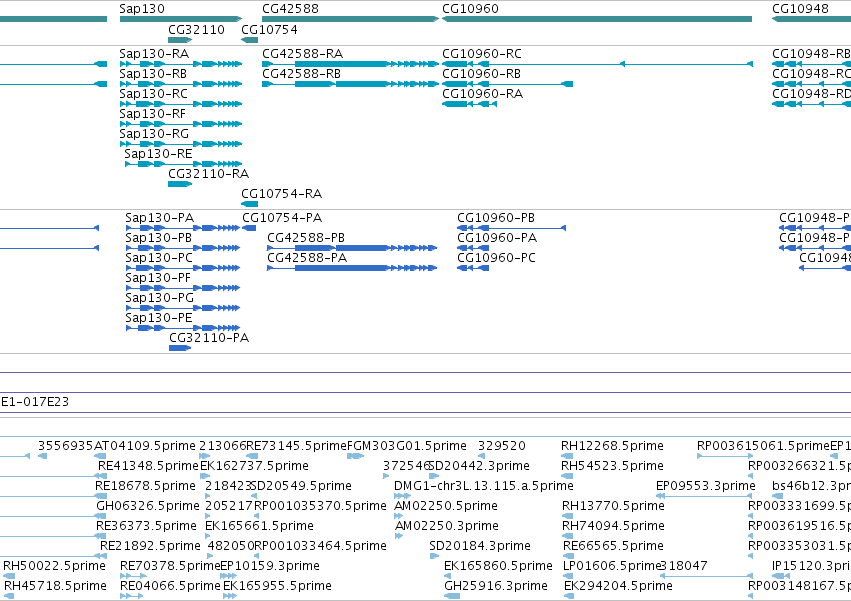Select the CG10960-PB protein label
Image resolution: width=851 pixels, height=601 pixels.
[x=496, y=218]
